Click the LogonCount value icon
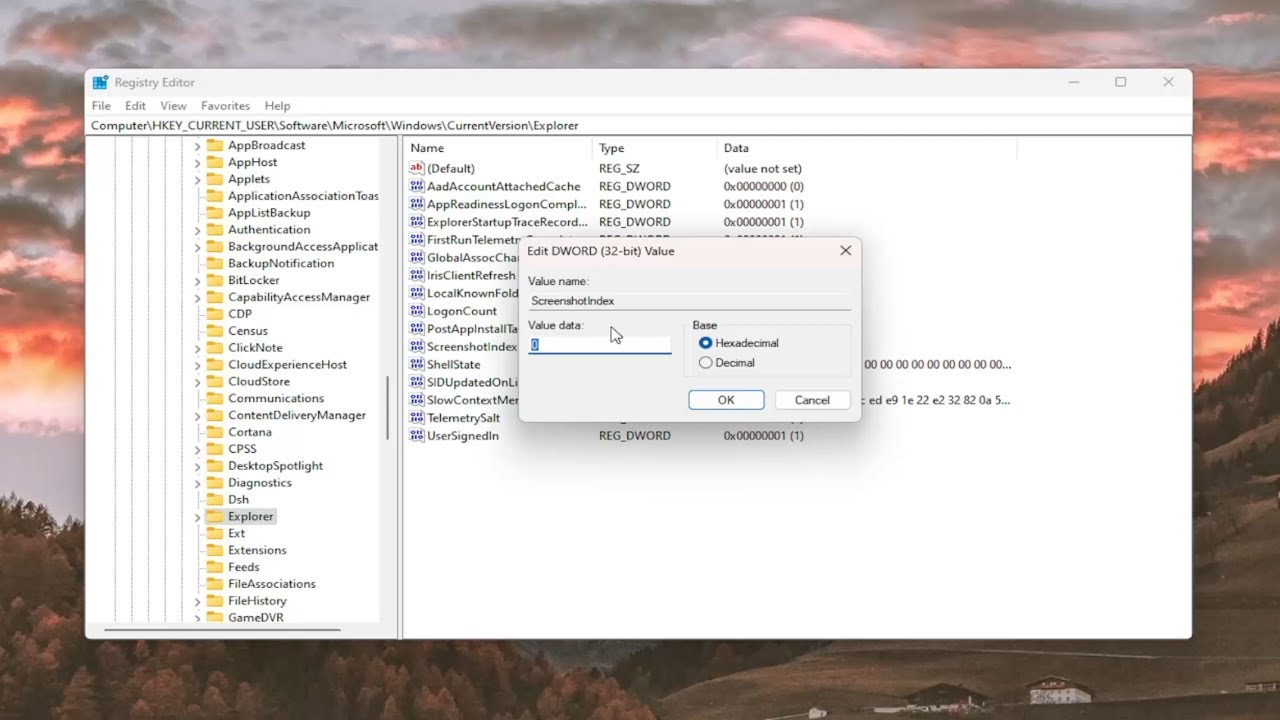1280x720 pixels. click(417, 311)
